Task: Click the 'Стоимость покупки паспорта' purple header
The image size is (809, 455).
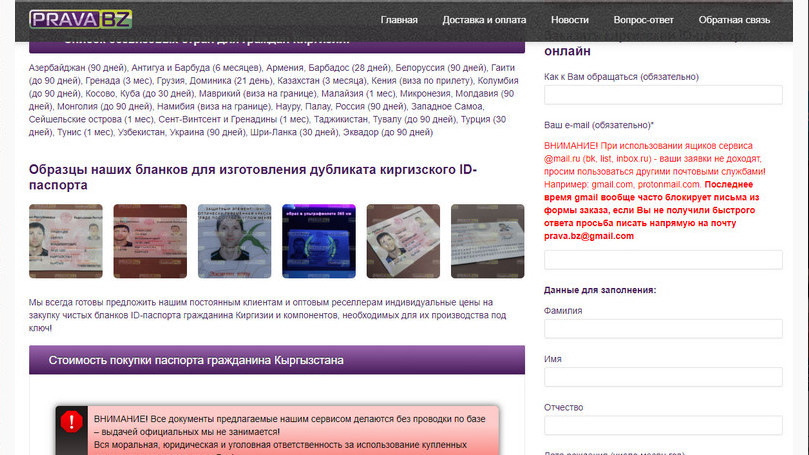Action: coord(277,360)
